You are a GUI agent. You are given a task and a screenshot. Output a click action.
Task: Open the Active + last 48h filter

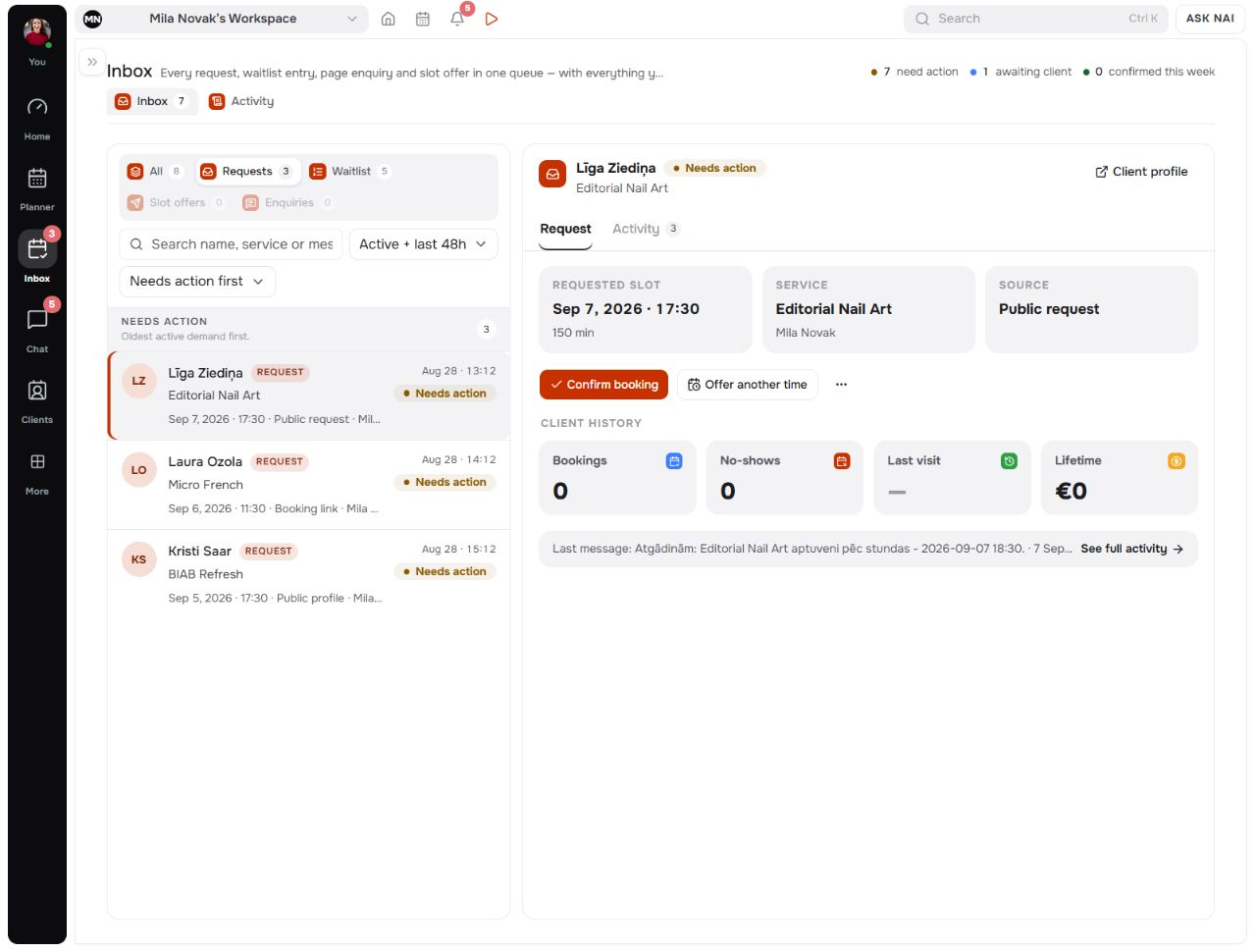[423, 244]
